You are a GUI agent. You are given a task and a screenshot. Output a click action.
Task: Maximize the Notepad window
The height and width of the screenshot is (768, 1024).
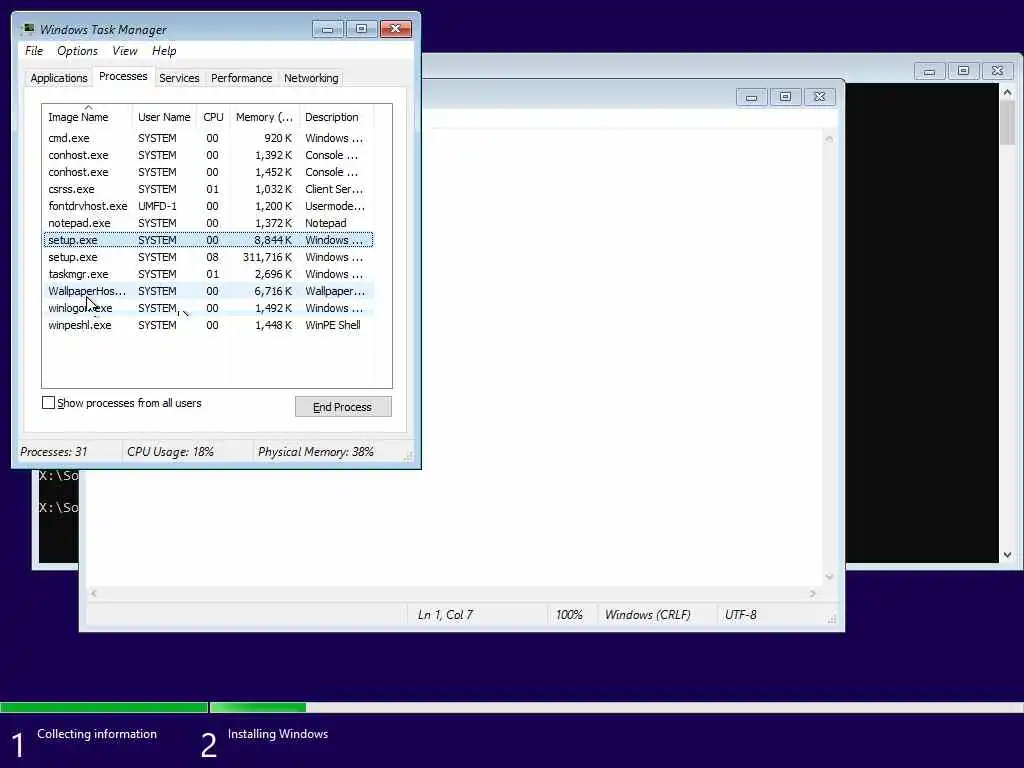(x=785, y=97)
